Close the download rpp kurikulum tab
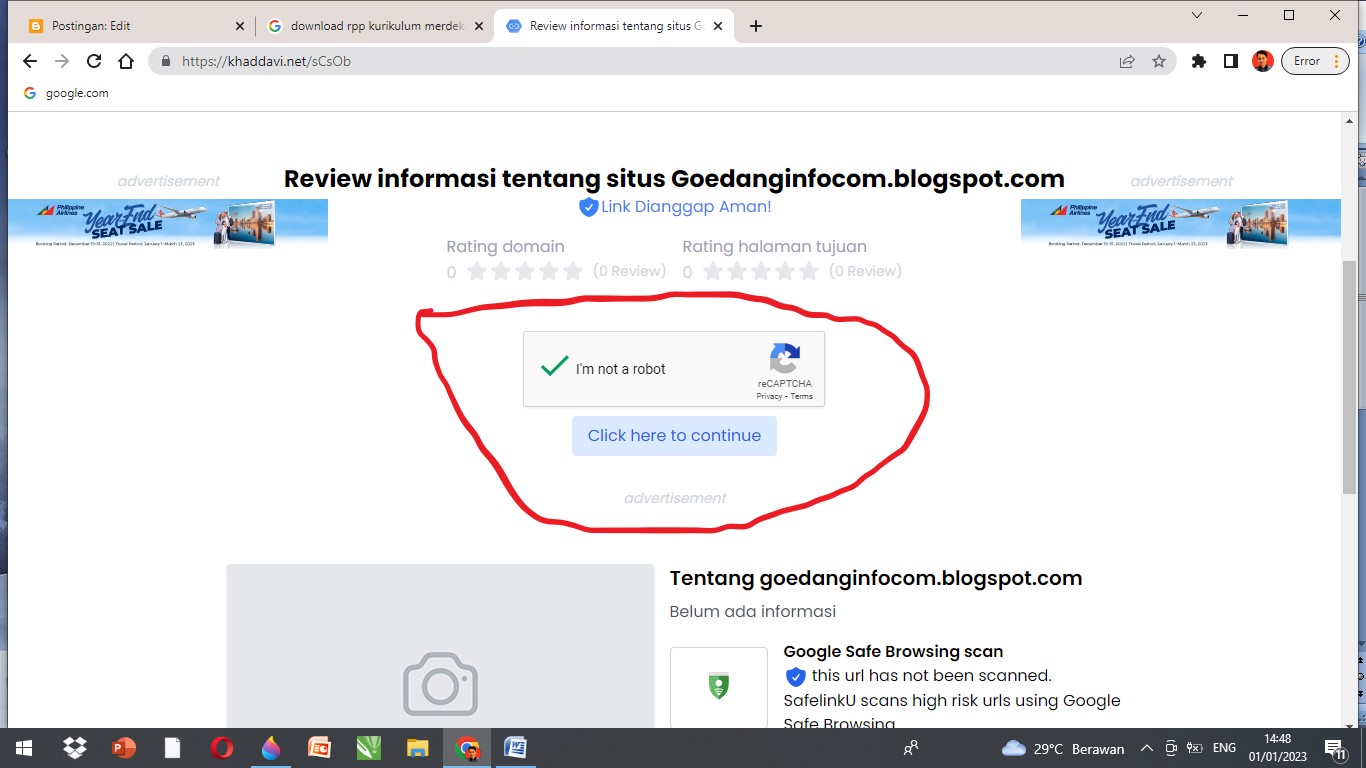Viewport: 1366px width, 768px height. pyautogui.click(x=478, y=26)
